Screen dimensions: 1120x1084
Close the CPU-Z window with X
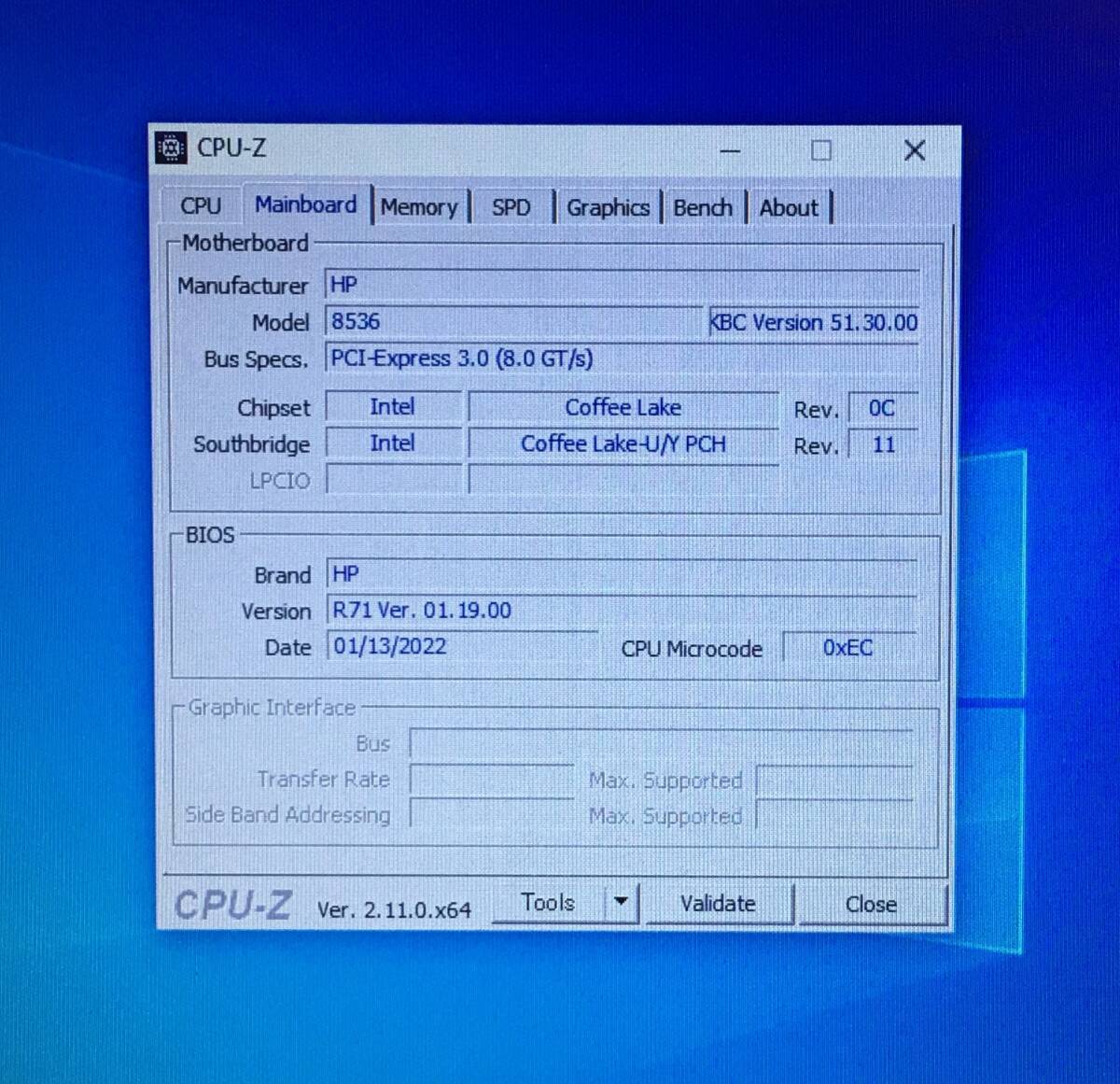point(915,150)
